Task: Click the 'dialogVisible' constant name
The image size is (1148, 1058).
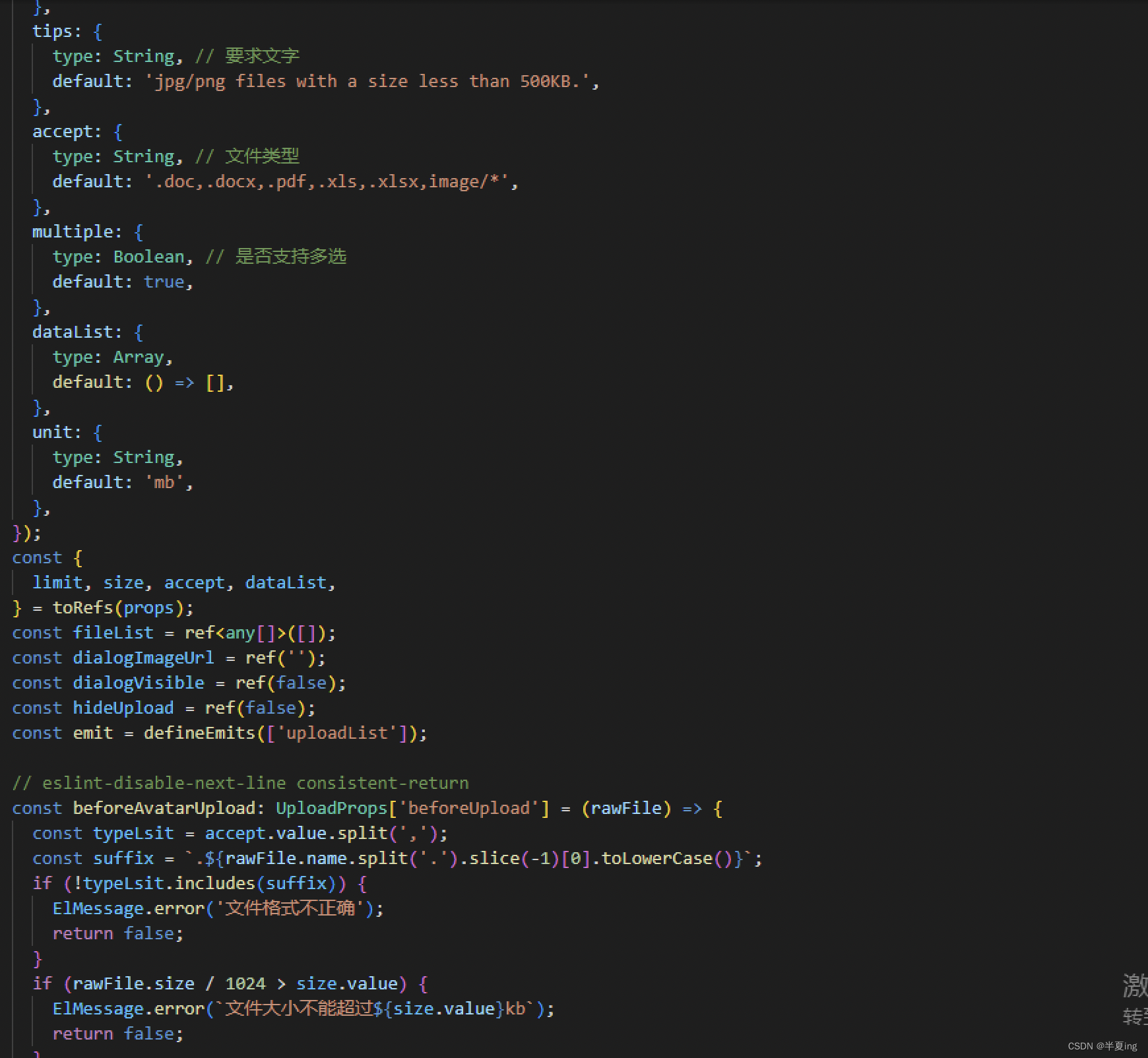Action: [x=139, y=683]
